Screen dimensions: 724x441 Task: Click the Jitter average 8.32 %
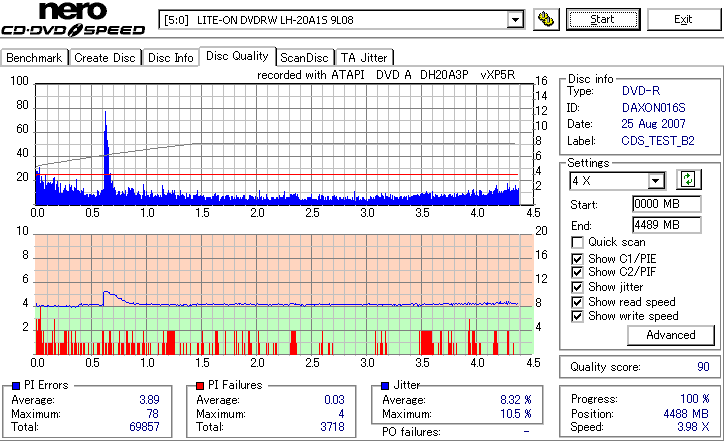[x=516, y=399]
